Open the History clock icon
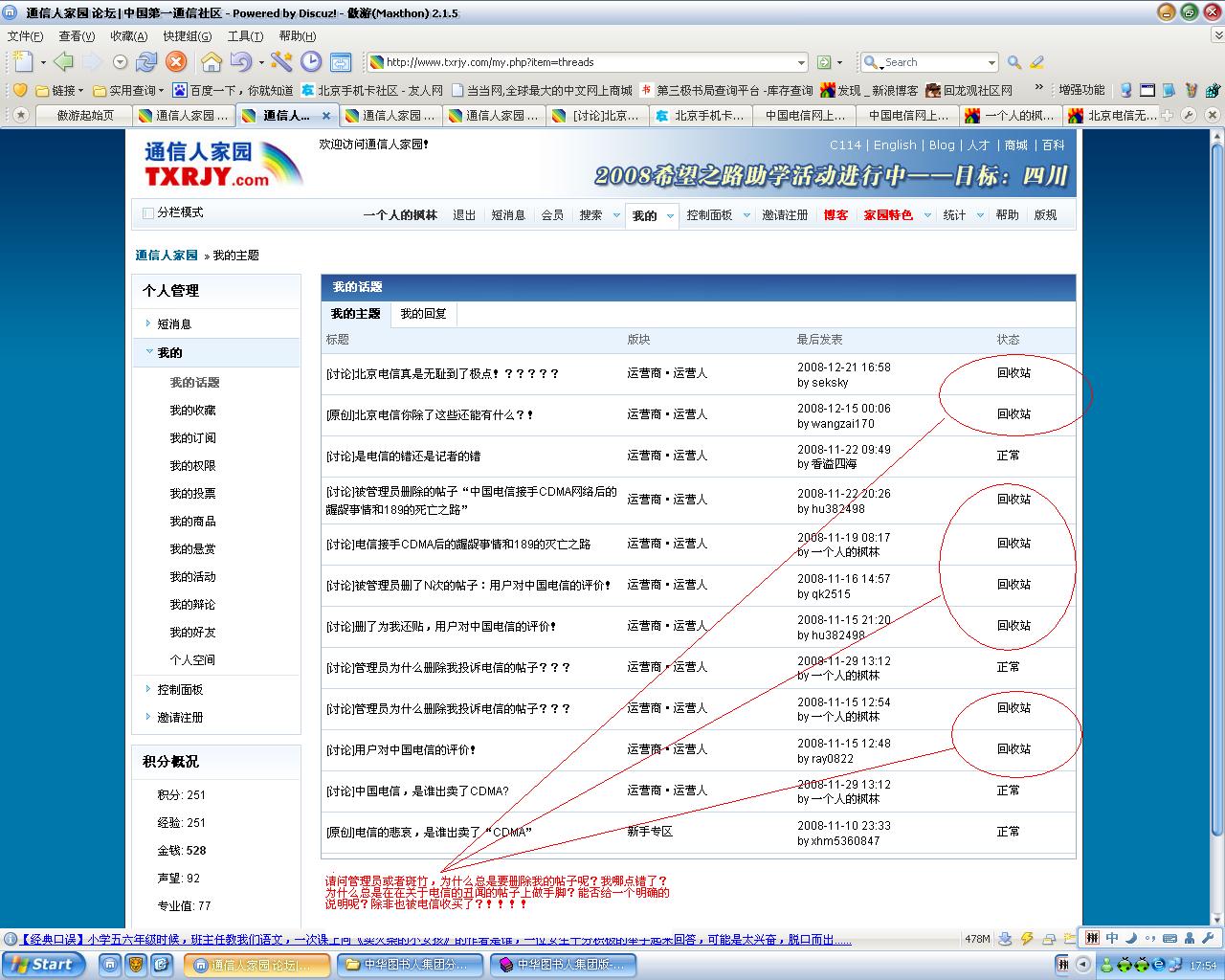The height and width of the screenshot is (980, 1225). [311, 62]
